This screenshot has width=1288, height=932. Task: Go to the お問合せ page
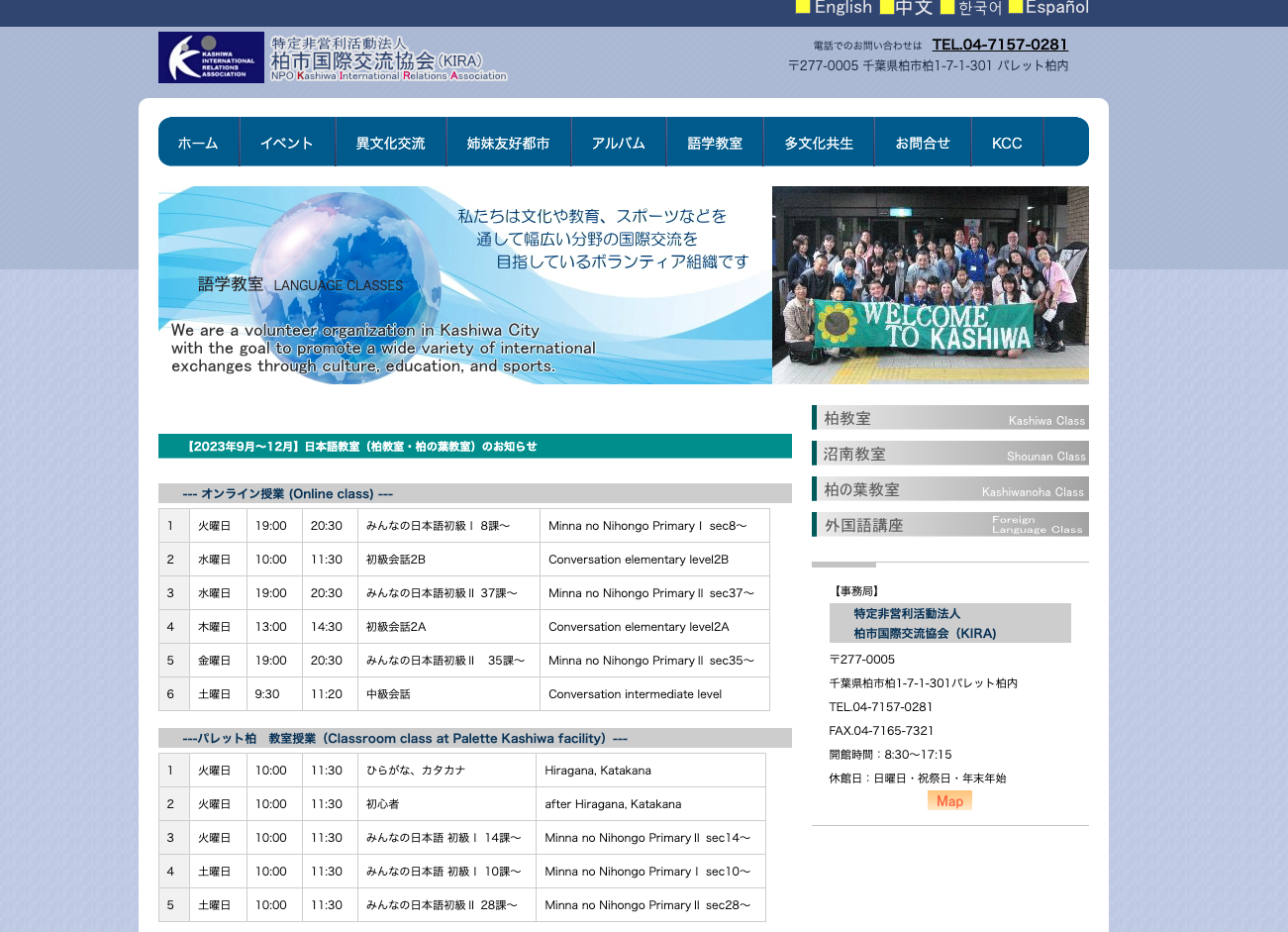click(923, 142)
